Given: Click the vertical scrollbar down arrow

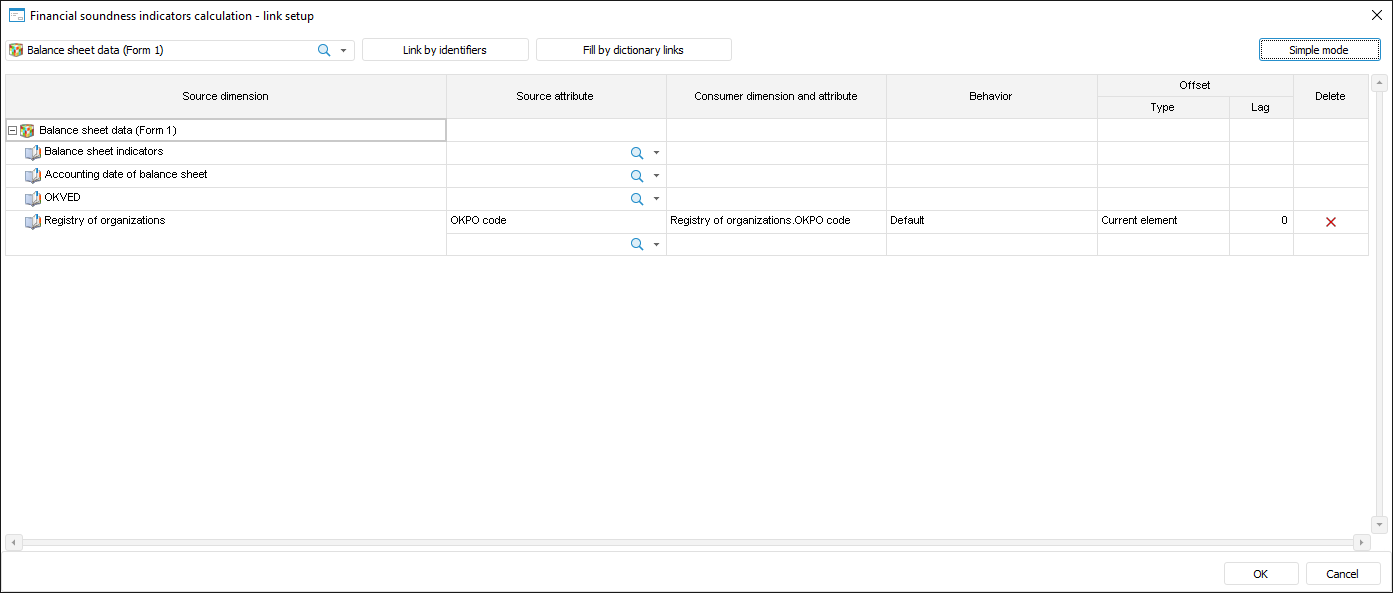Looking at the screenshot, I should point(1379,525).
